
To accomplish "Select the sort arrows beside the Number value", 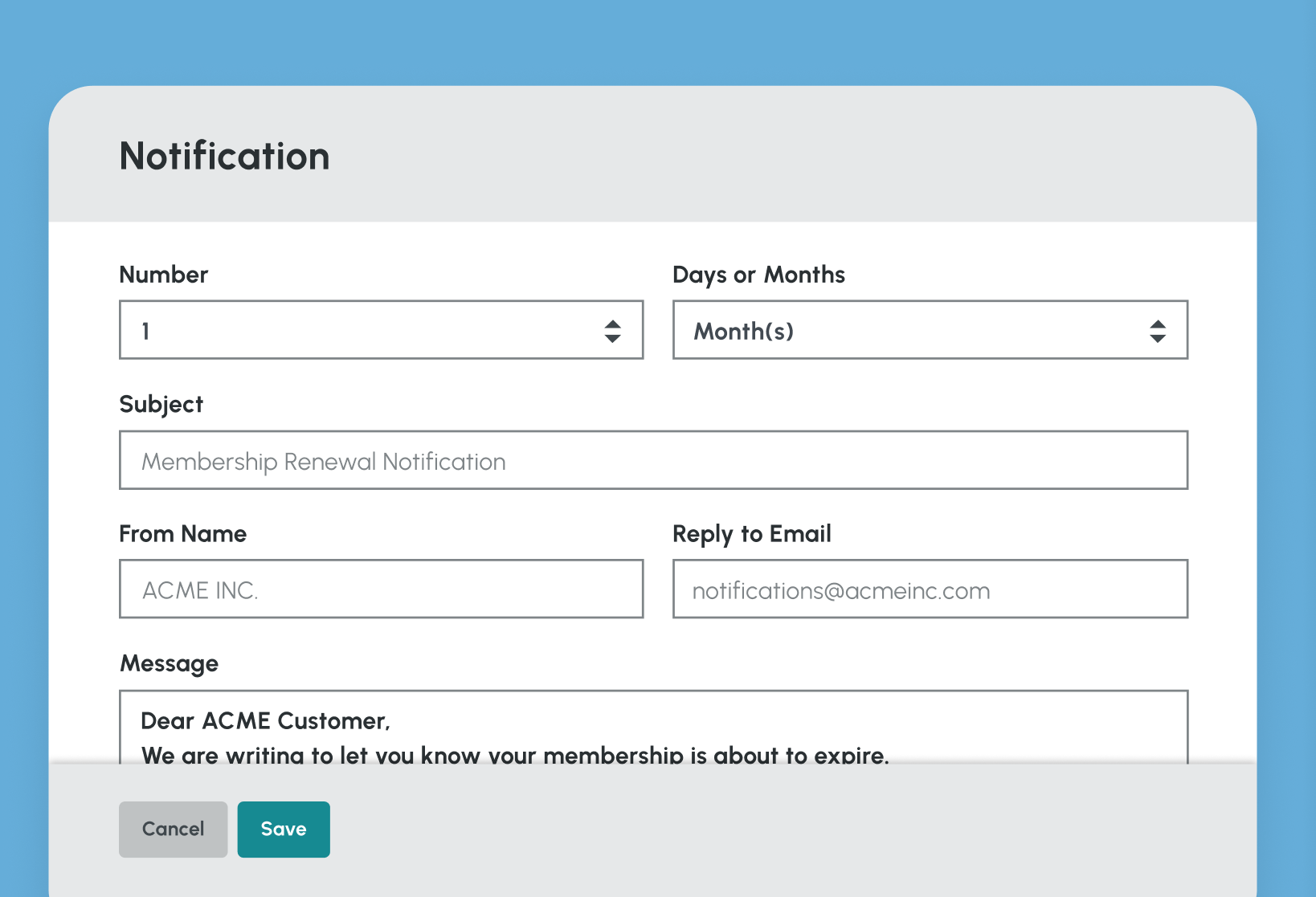I will coord(612,329).
